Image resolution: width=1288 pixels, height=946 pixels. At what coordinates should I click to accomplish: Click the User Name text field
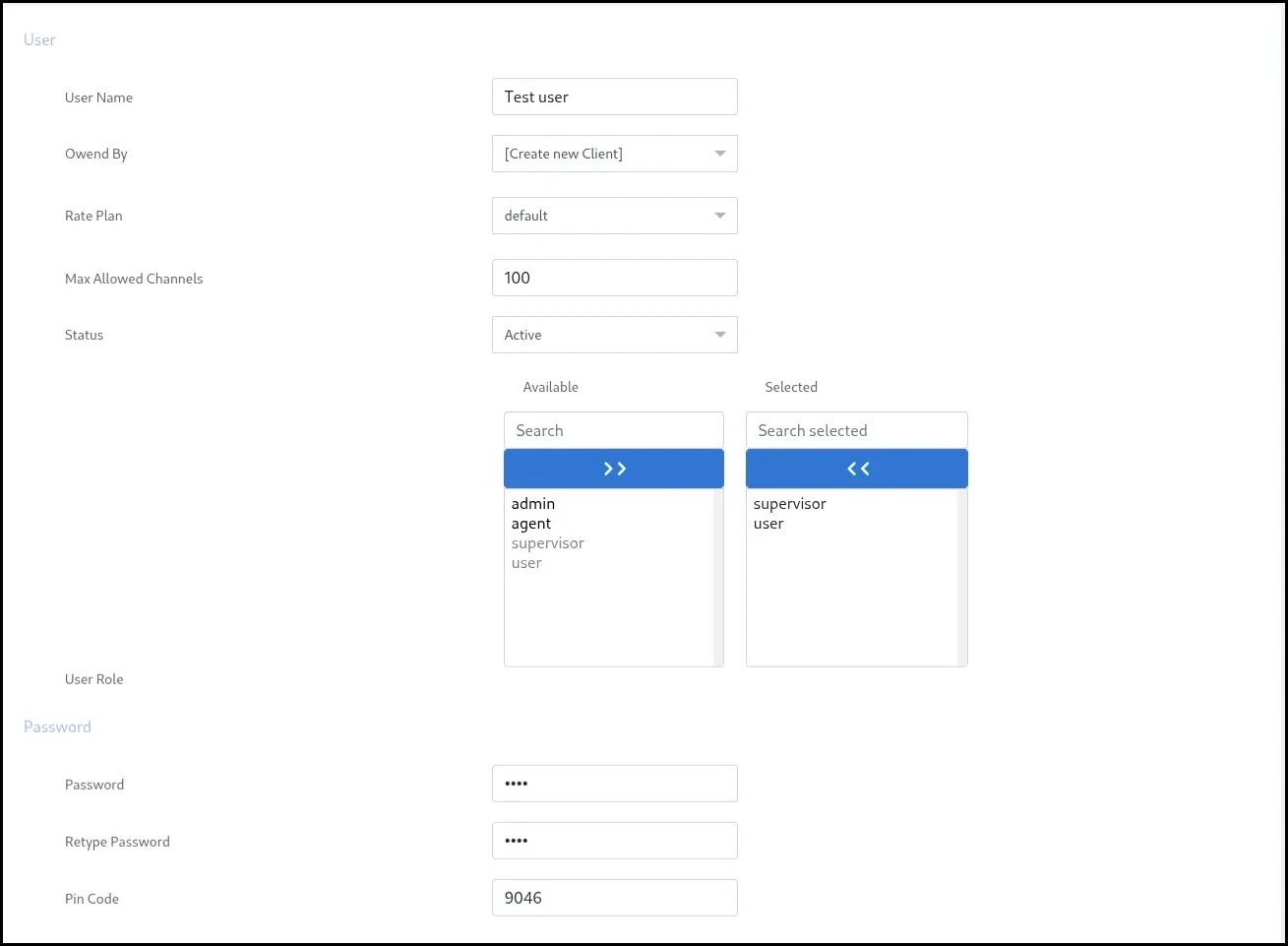click(x=614, y=96)
